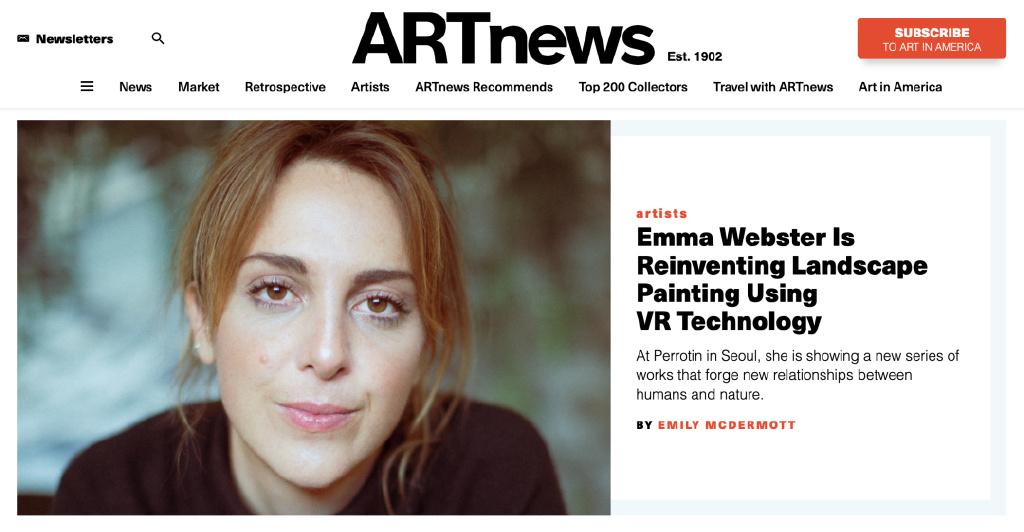Click the Newsletters envelope icon
This screenshot has width=1024, height=532.
pos(23,39)
